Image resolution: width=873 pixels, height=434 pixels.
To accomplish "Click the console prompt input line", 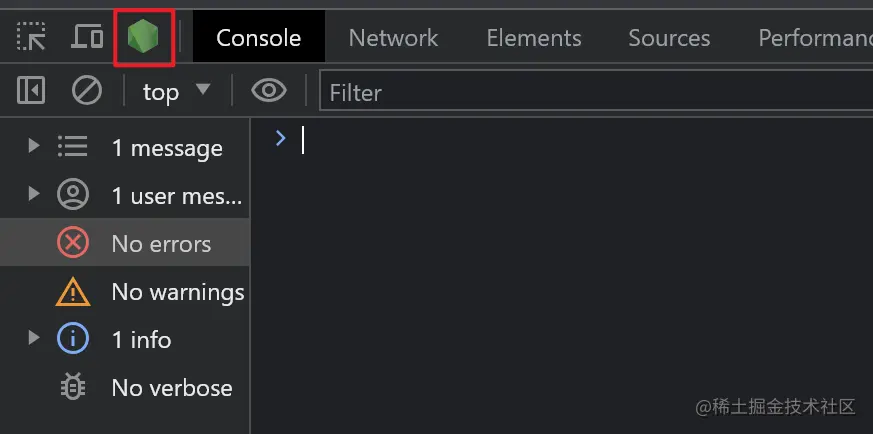I will pos(560,141).
